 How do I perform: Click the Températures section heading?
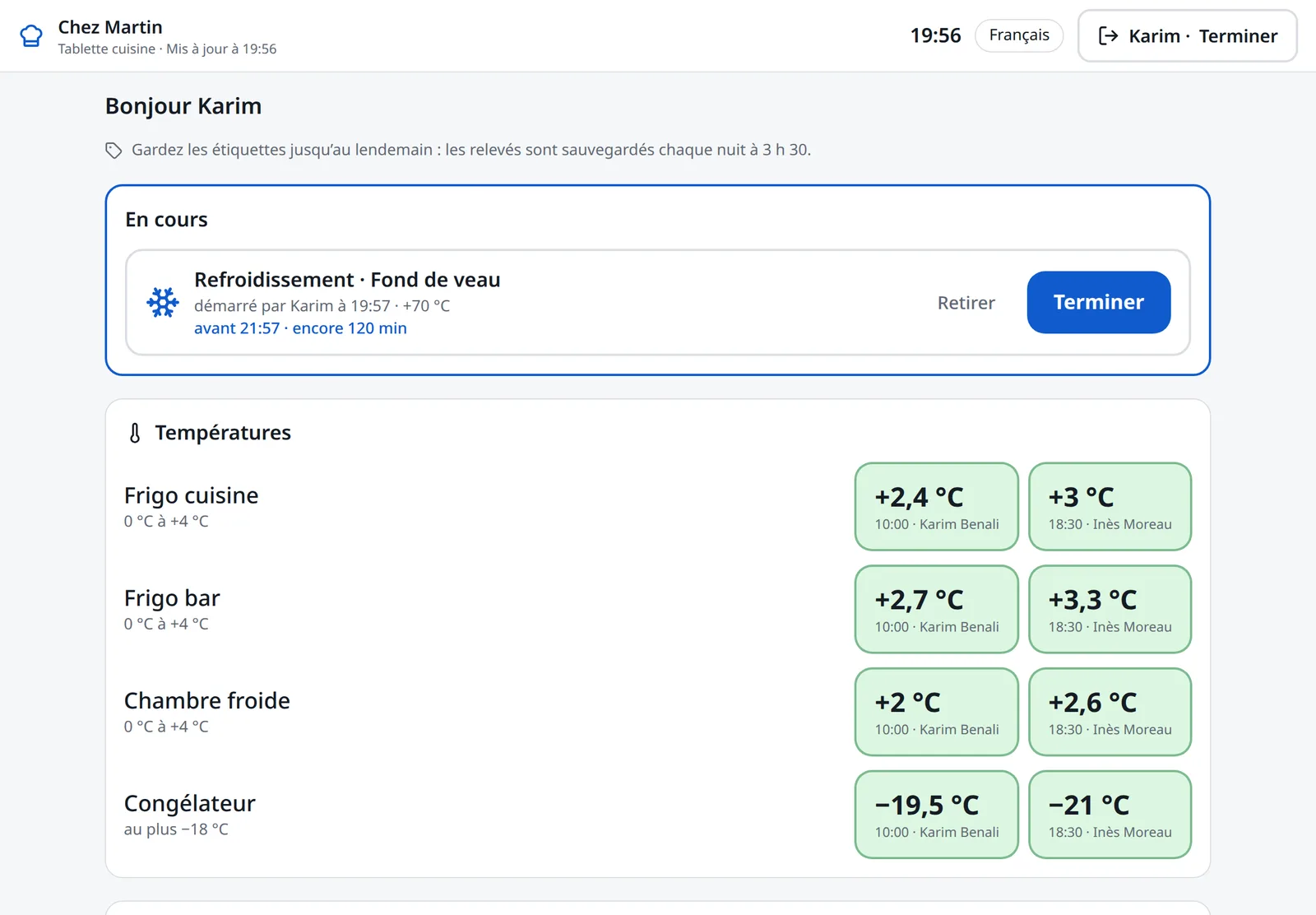point(223,433)
